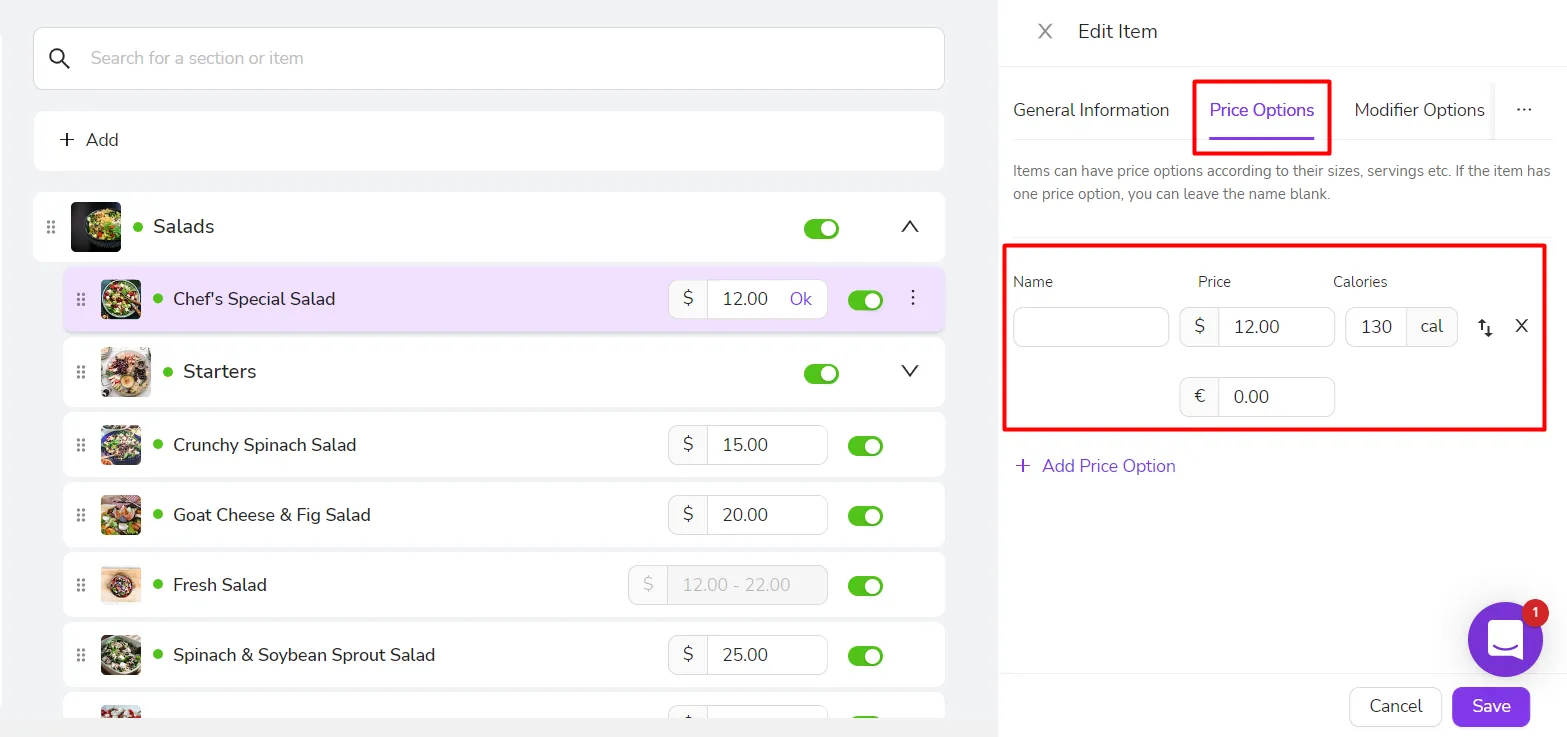
Task: Collapse the Salads section chevron
Action: click(909, 227)
